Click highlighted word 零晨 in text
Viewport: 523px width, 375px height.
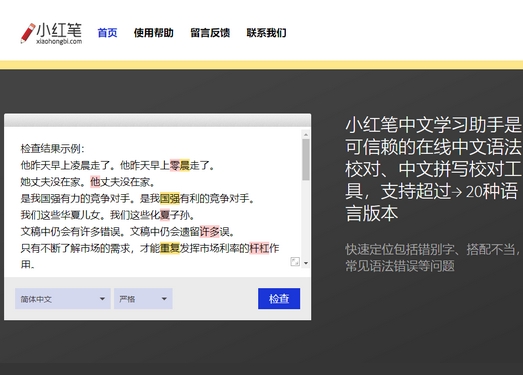180,165
